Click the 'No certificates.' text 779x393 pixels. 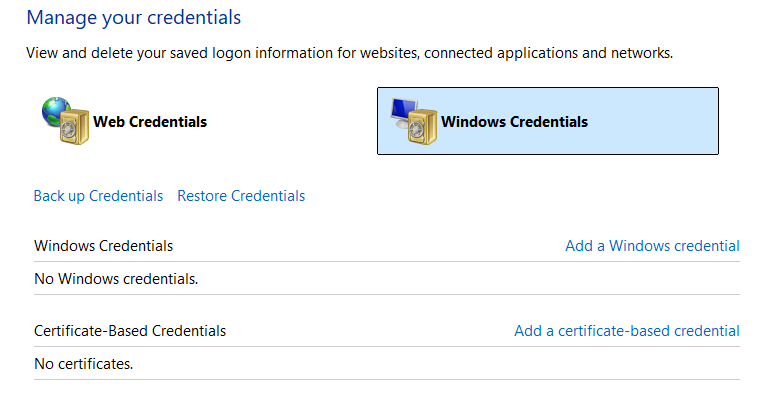pyautogui.click(x=83, y=364)
